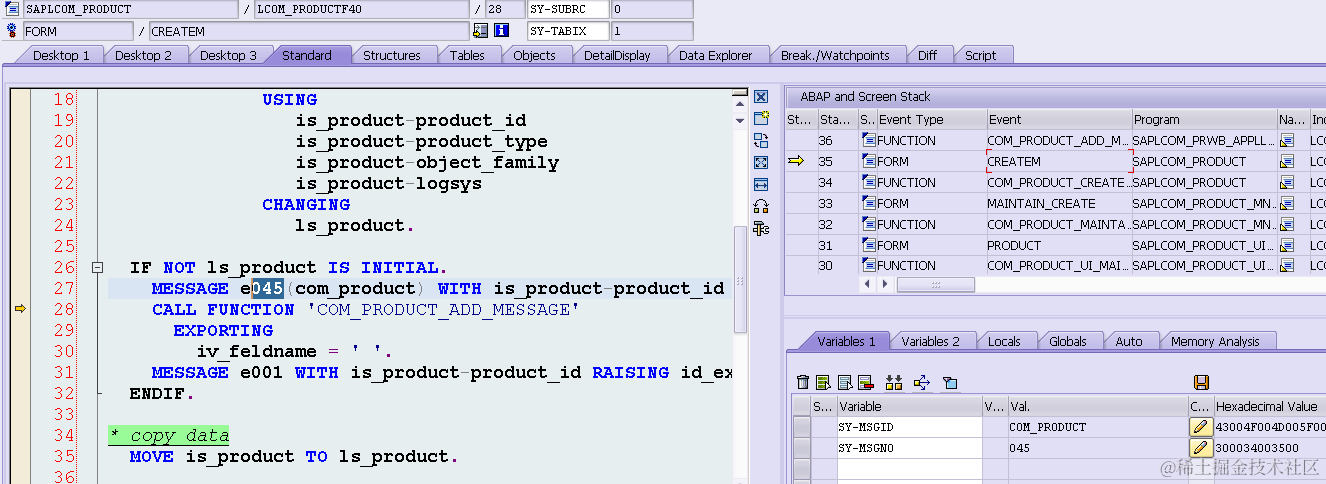Click the empty variable cell below SY-MSGNO
Image resolution: width=1326 pixels, height=484 pixels.
(909, 468)
